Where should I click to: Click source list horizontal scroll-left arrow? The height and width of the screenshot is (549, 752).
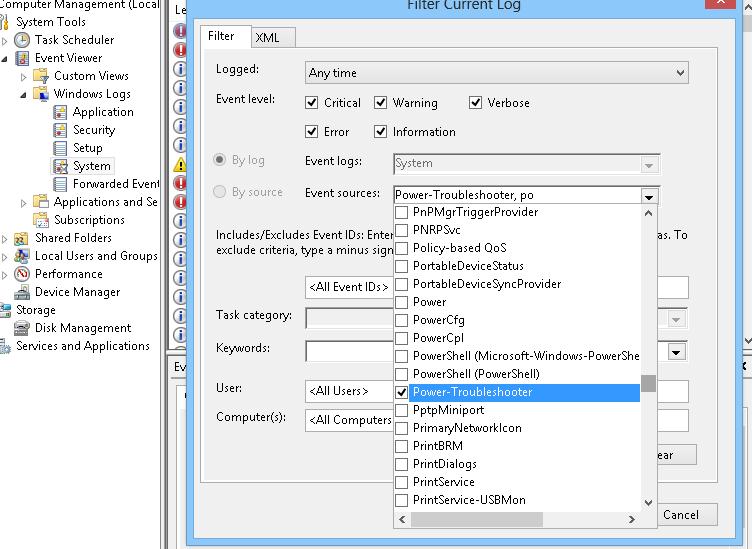pyautogui.click(x=402, y=519)
